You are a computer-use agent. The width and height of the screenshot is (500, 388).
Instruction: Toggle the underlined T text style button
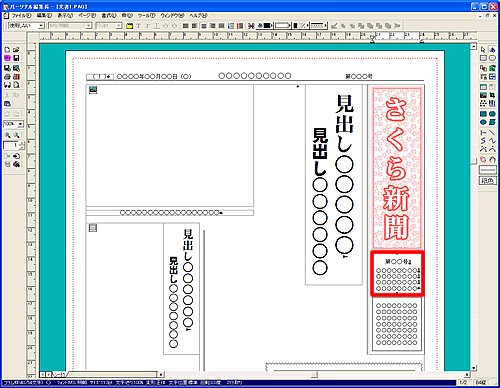[157, 26]
